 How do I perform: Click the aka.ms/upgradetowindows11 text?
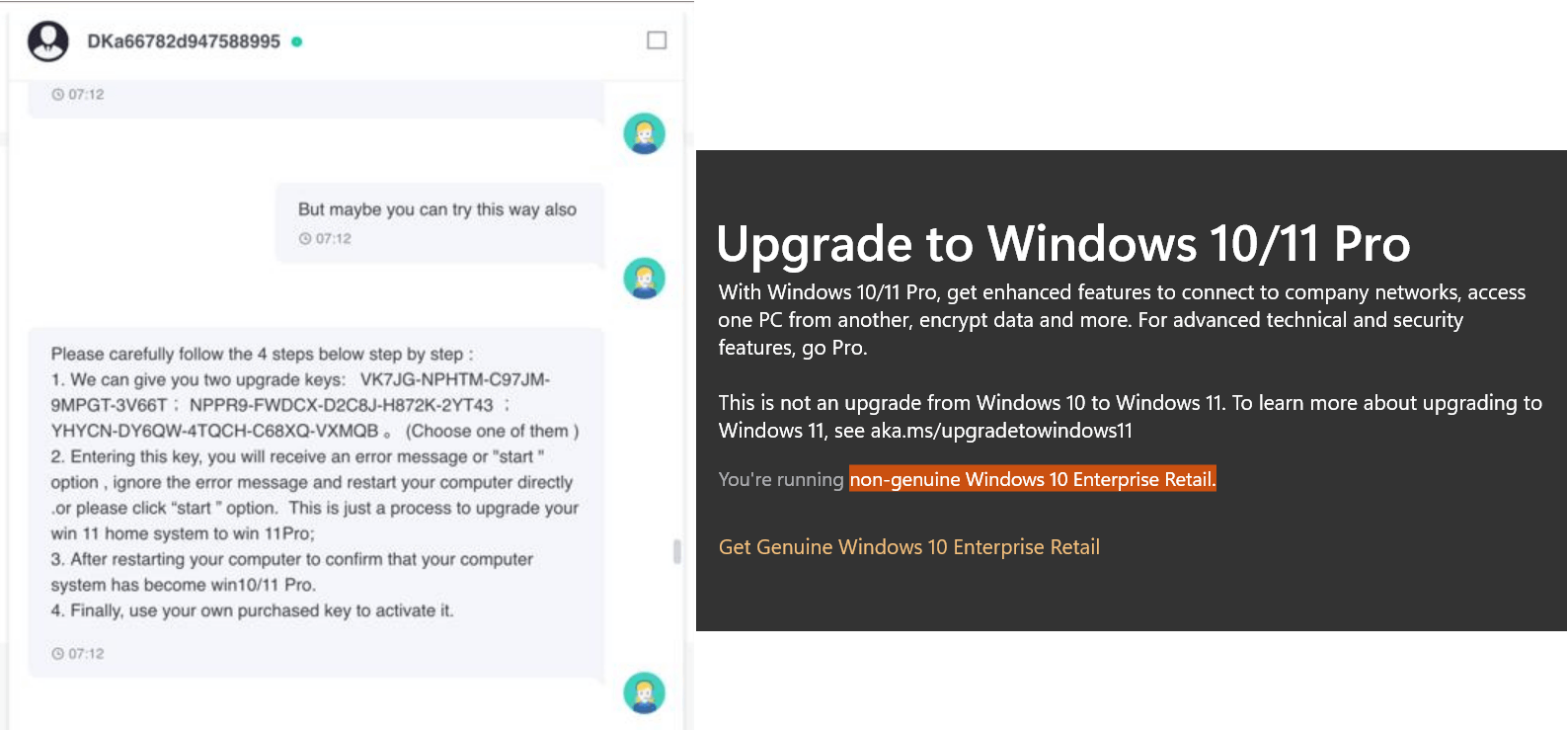coord(1001,431)
